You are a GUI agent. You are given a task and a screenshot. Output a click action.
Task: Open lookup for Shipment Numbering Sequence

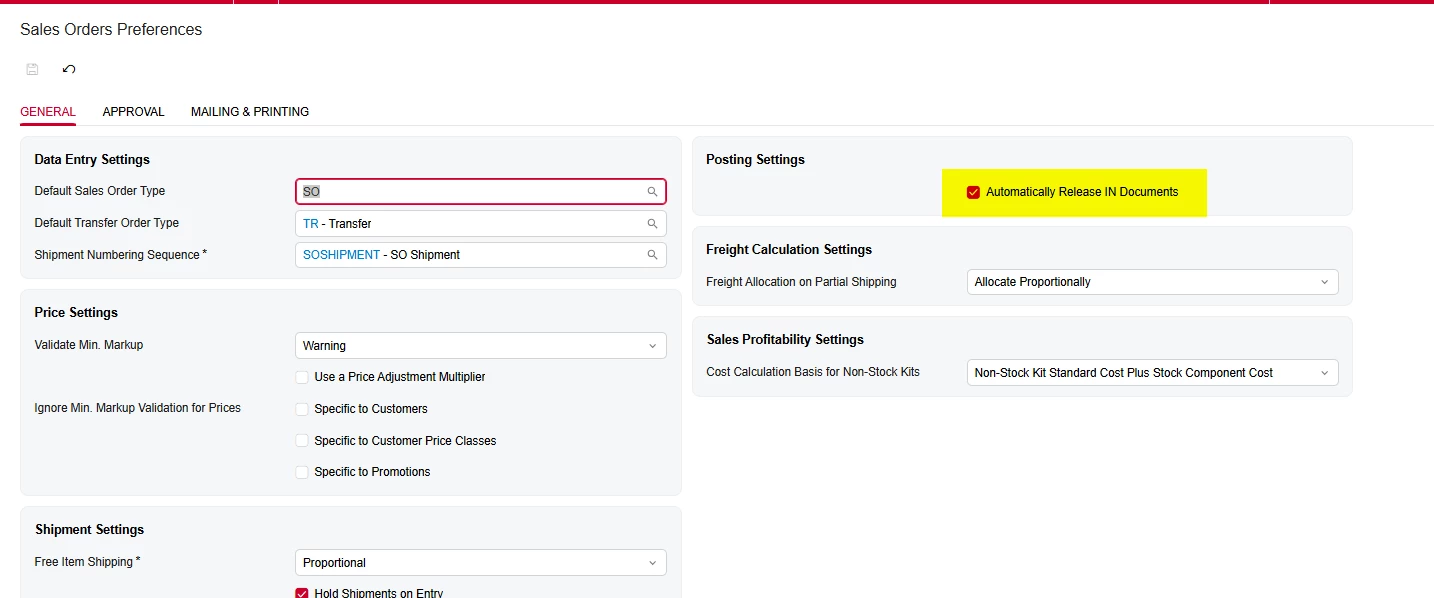point(652,255)
